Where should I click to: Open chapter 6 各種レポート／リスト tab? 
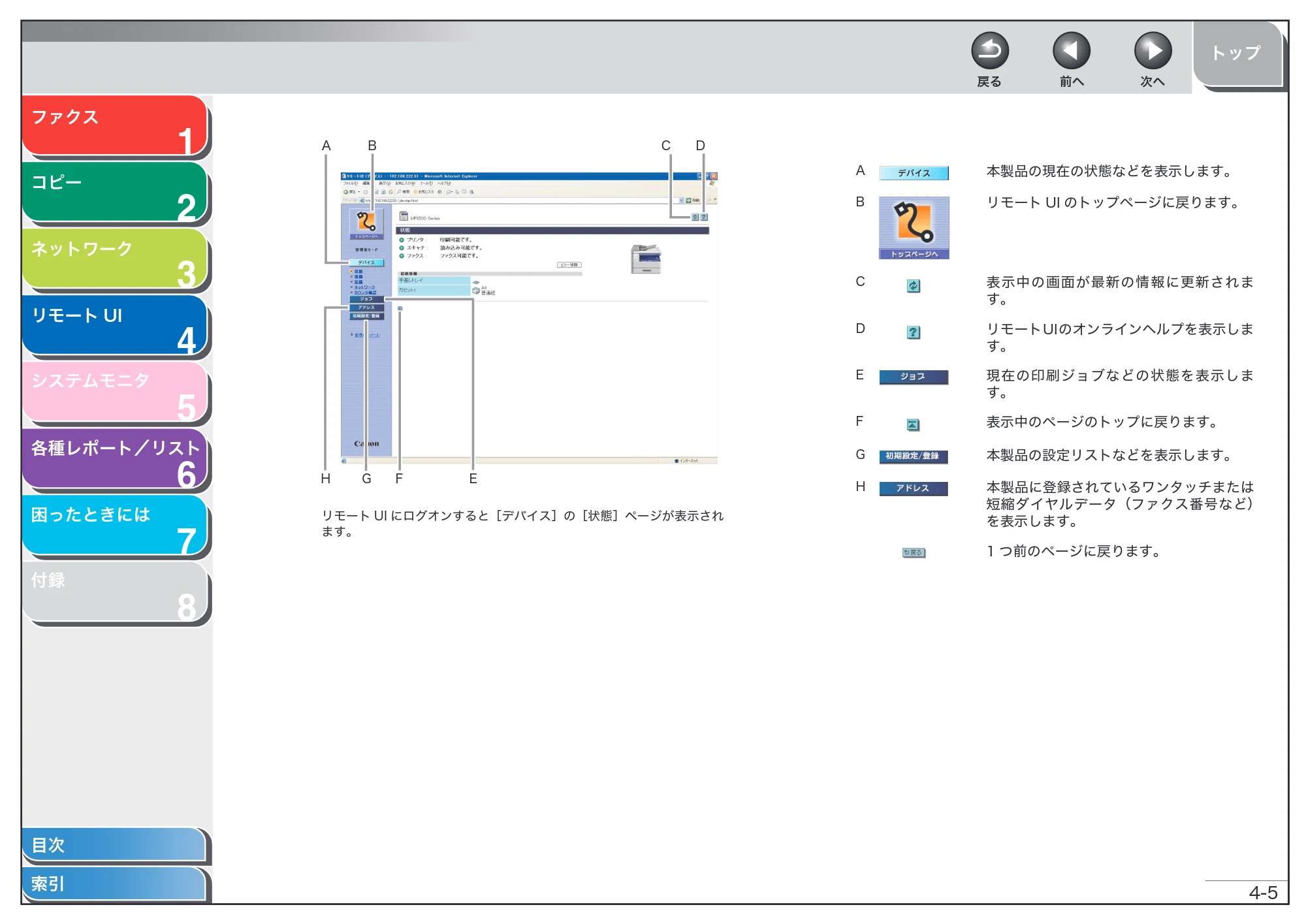[115, 459]
